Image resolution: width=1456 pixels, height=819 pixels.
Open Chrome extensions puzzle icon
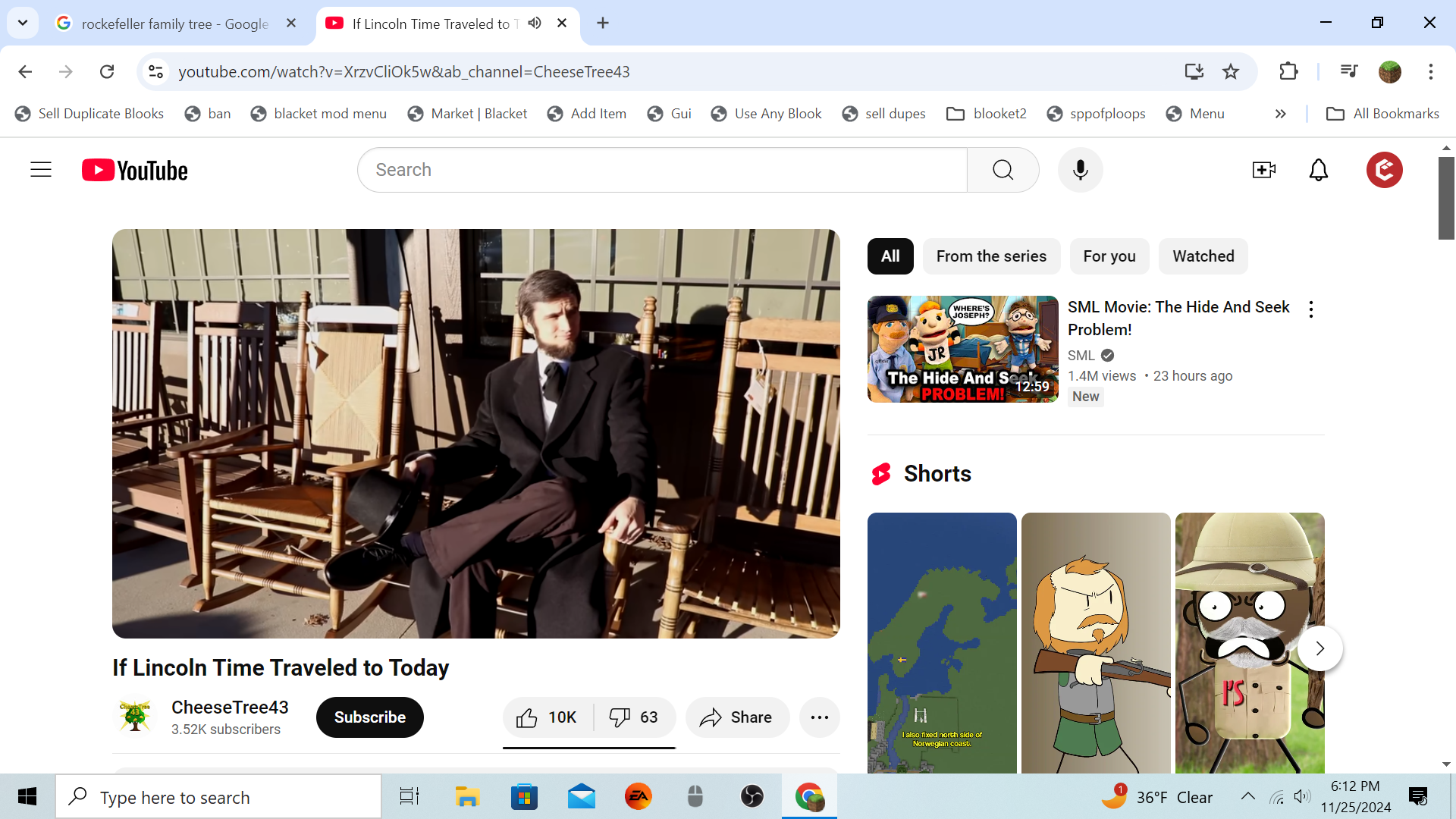[x=1288, y=71]
